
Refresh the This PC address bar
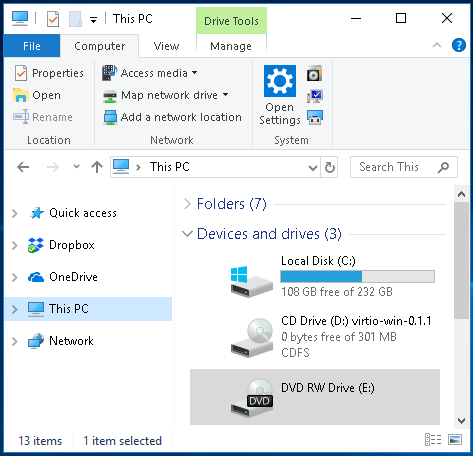[330, 167]
